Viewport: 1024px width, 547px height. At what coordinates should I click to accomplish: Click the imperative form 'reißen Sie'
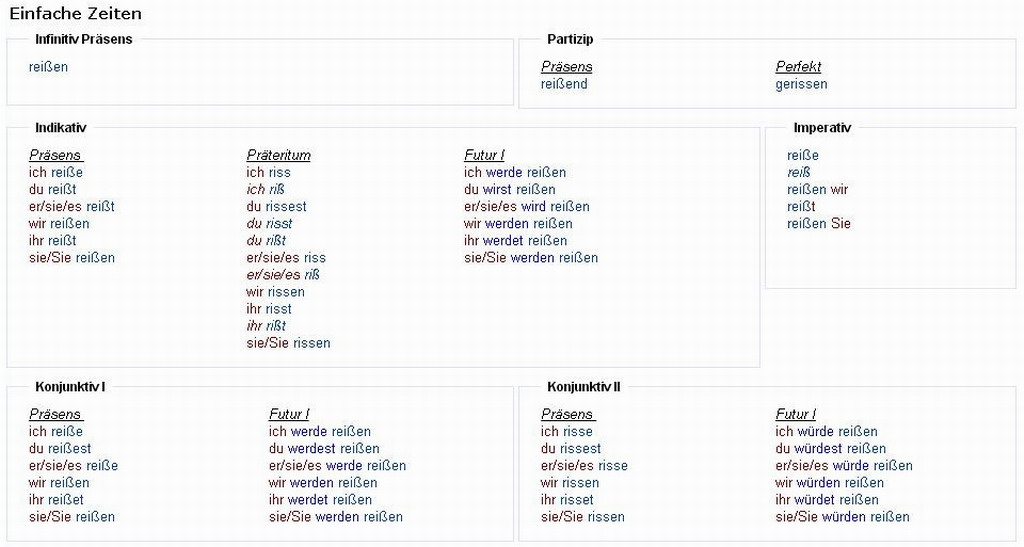818,223
